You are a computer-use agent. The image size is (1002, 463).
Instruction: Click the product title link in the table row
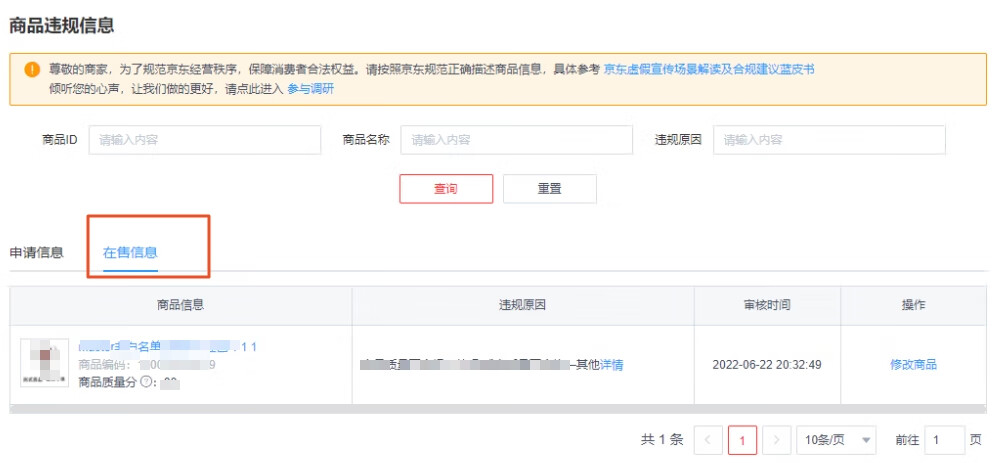click(x=168, y=347)
